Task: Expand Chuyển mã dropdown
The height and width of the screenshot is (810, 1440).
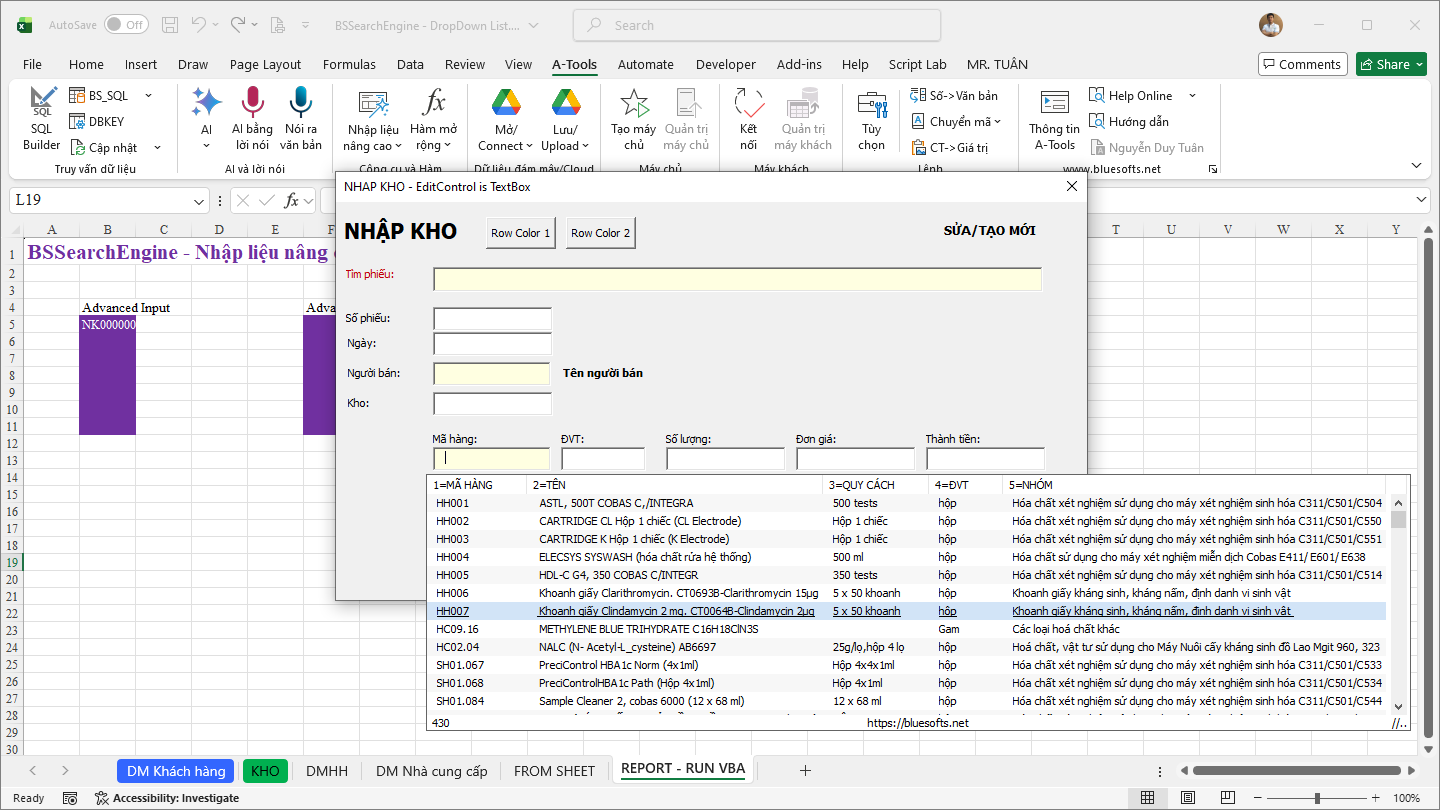Action: (998, 122)
